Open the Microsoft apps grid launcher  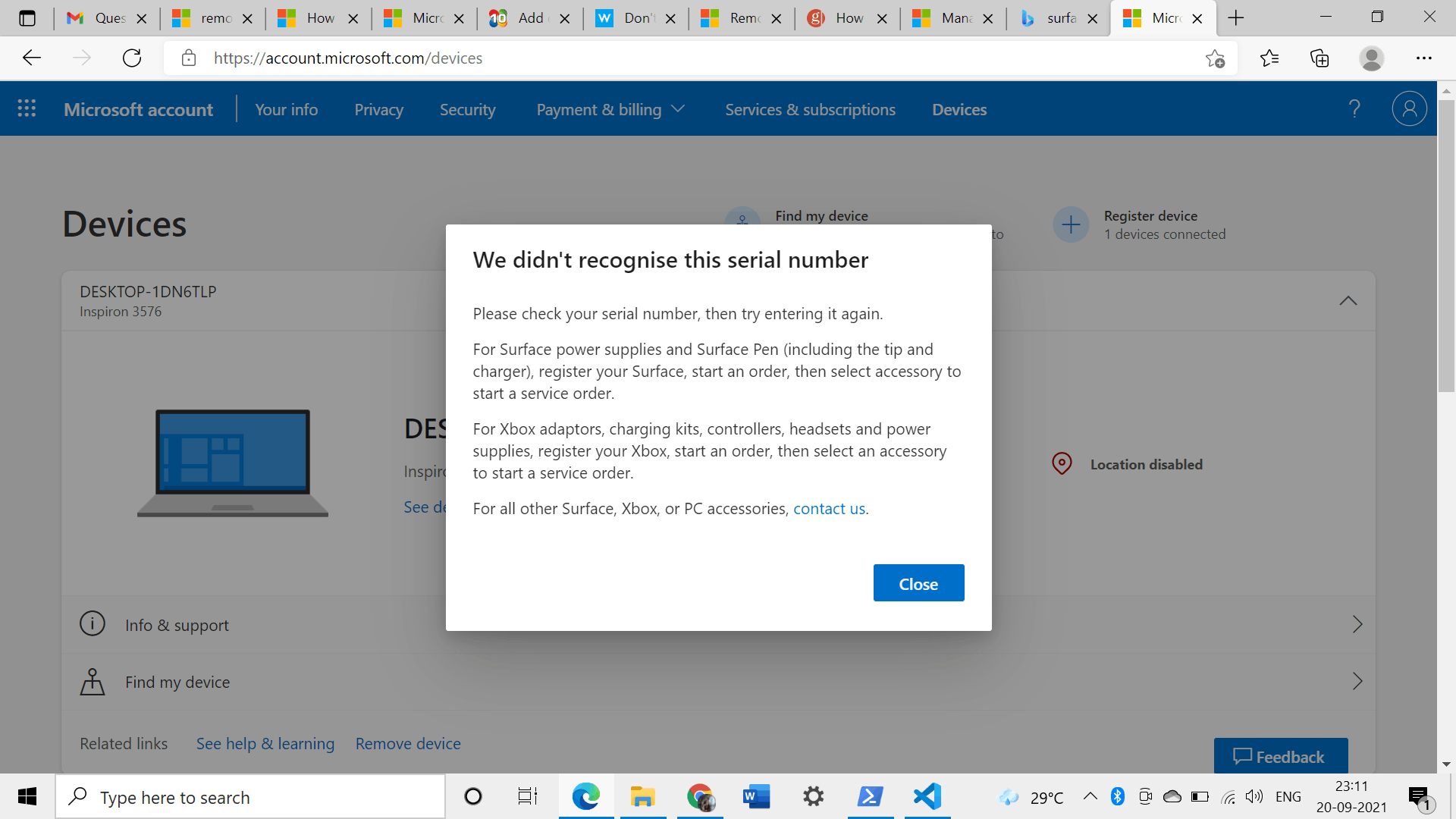27,109
